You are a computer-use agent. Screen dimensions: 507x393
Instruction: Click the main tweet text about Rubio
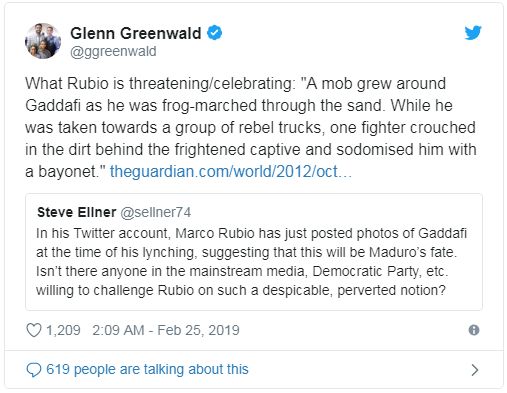click(x=251, y=127)
